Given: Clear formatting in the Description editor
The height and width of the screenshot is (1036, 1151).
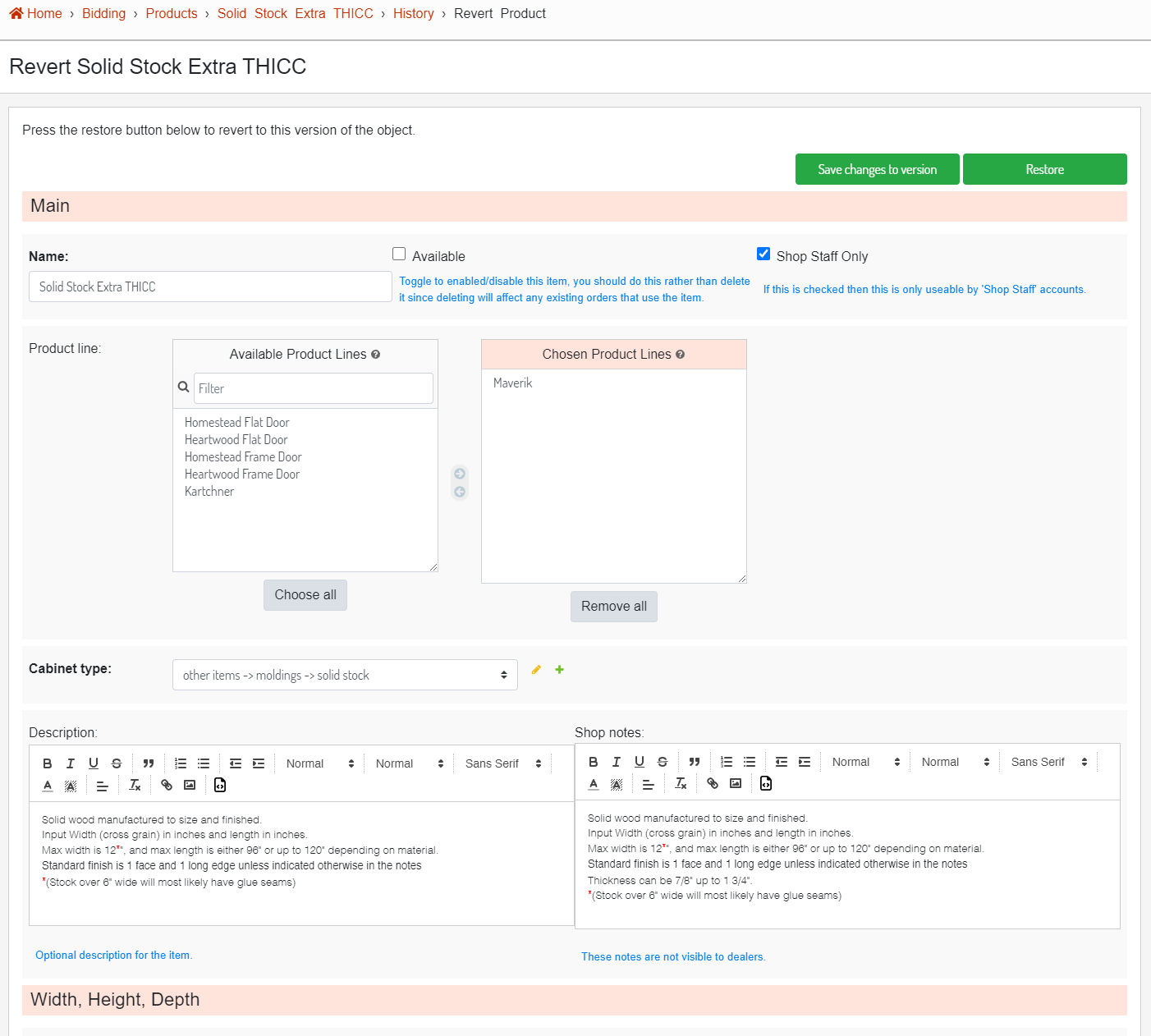Looking at the screenshot, I should [x=135, y=785].
